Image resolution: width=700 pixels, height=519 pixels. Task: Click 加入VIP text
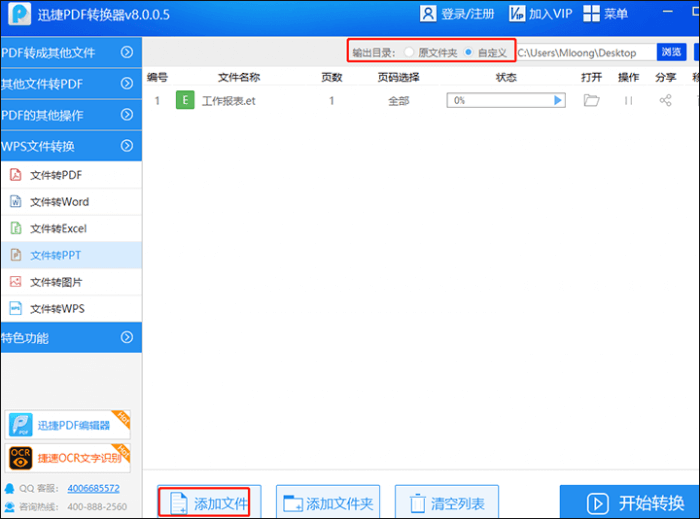(550, 14)
